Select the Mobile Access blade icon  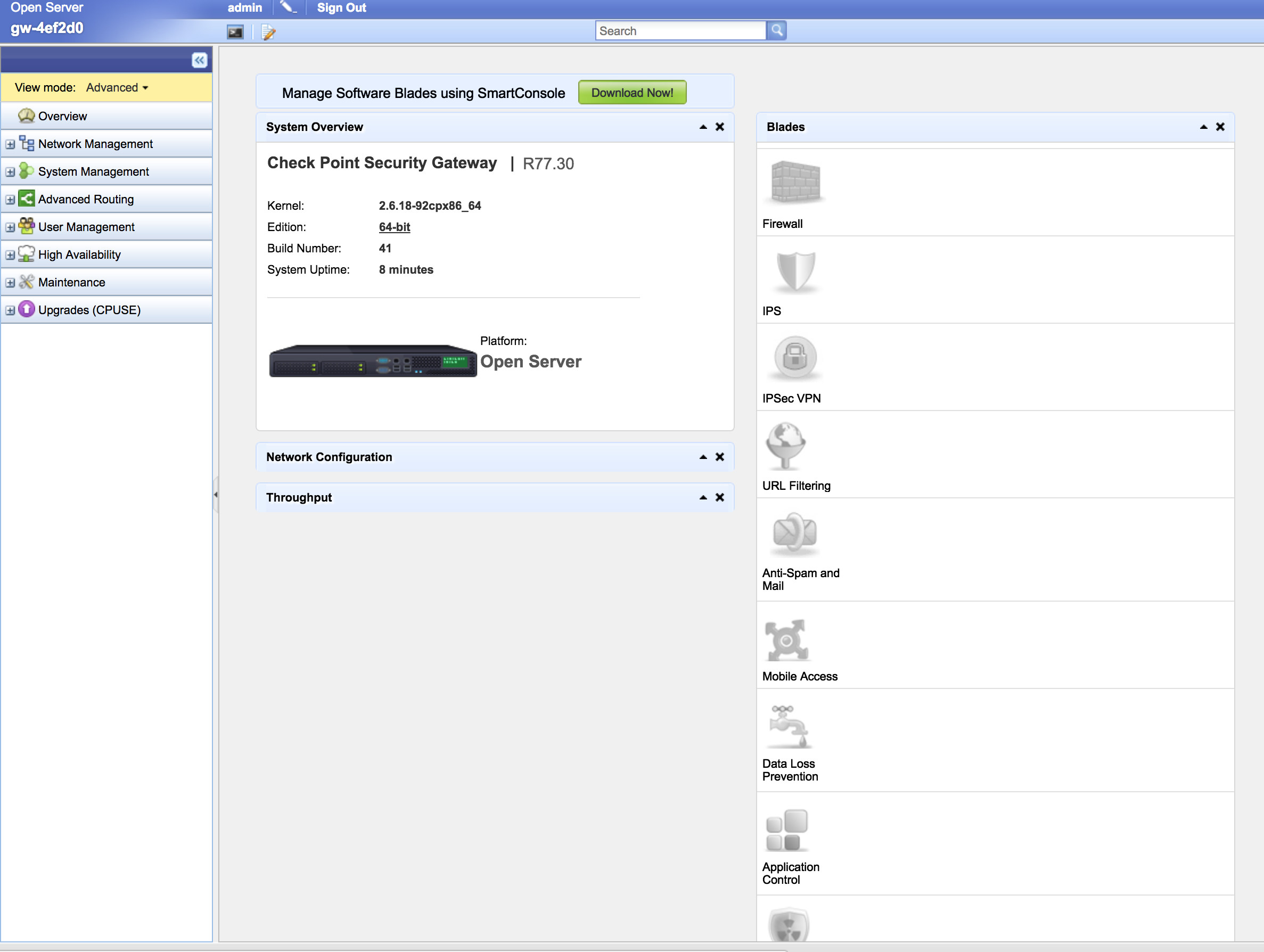(787, 640)
